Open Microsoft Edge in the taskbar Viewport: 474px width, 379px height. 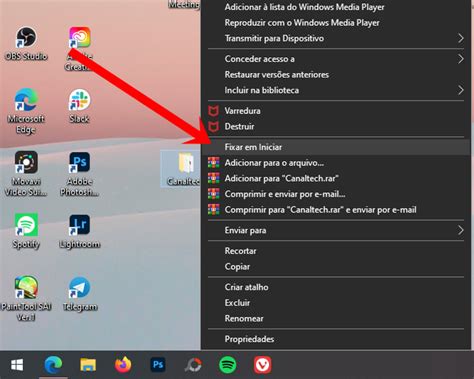click(x=53, y=365)
